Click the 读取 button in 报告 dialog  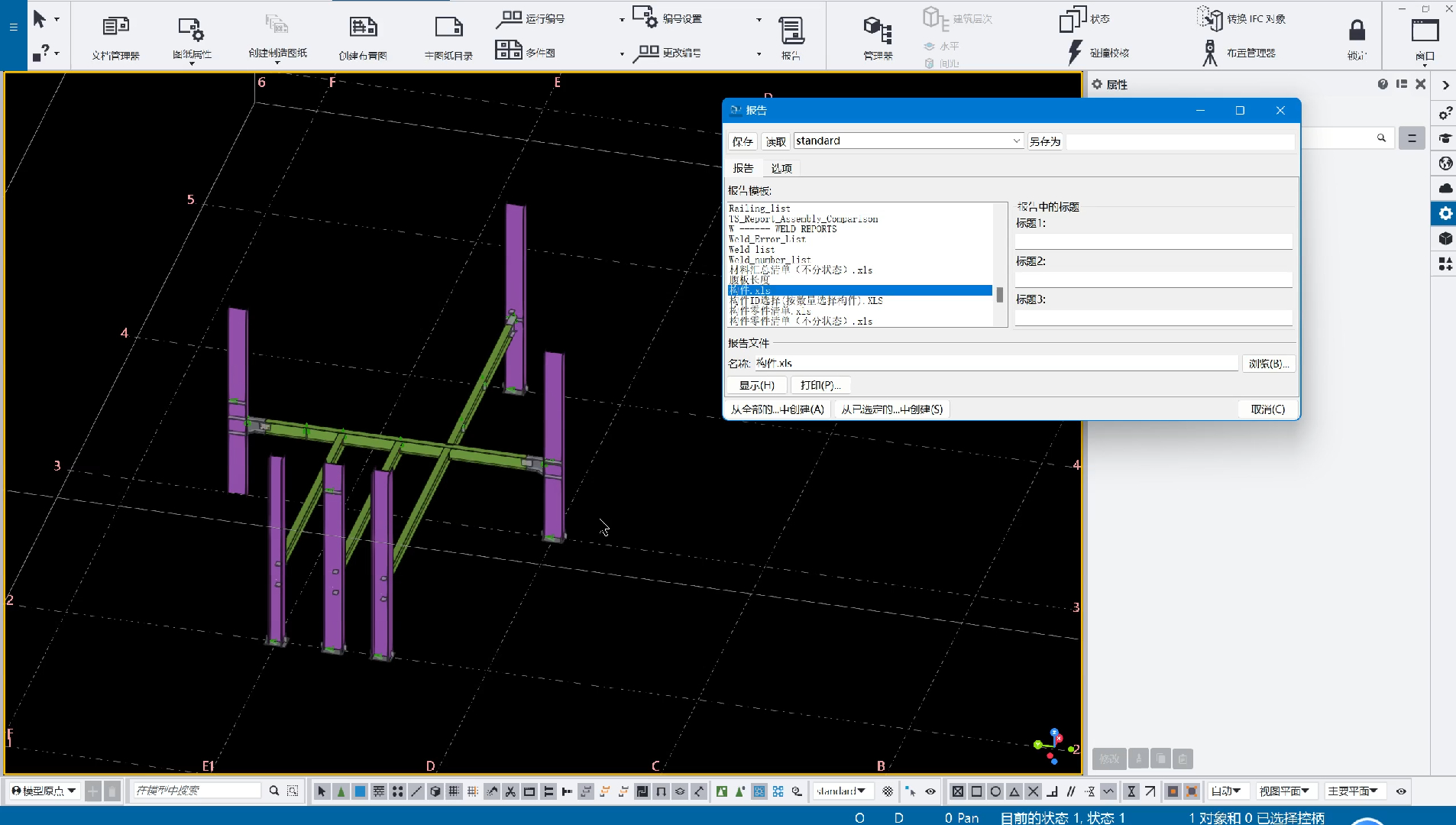coord(776,141)
